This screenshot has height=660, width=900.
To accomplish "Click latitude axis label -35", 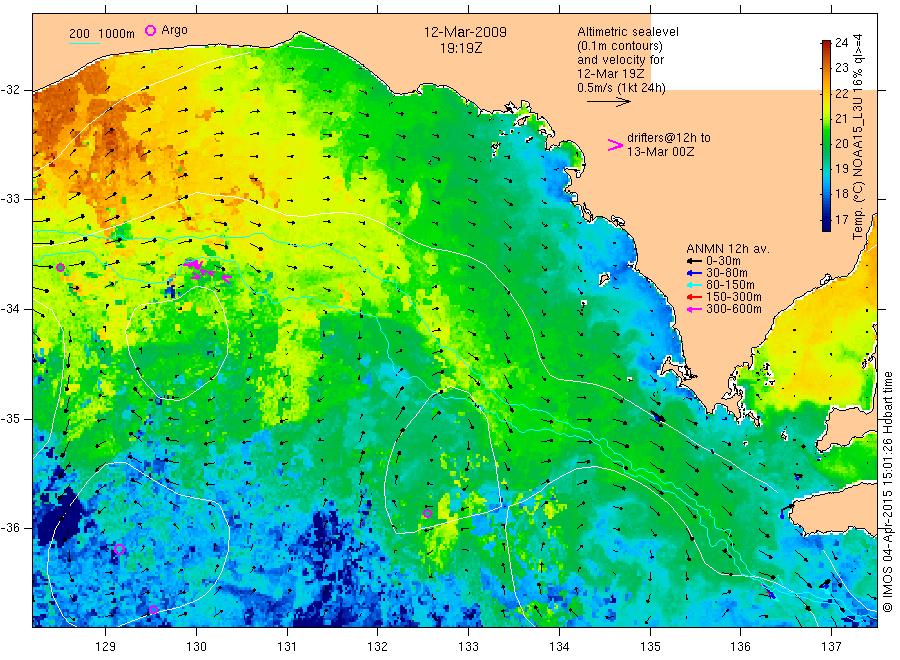I will click(x=10, y=418).
